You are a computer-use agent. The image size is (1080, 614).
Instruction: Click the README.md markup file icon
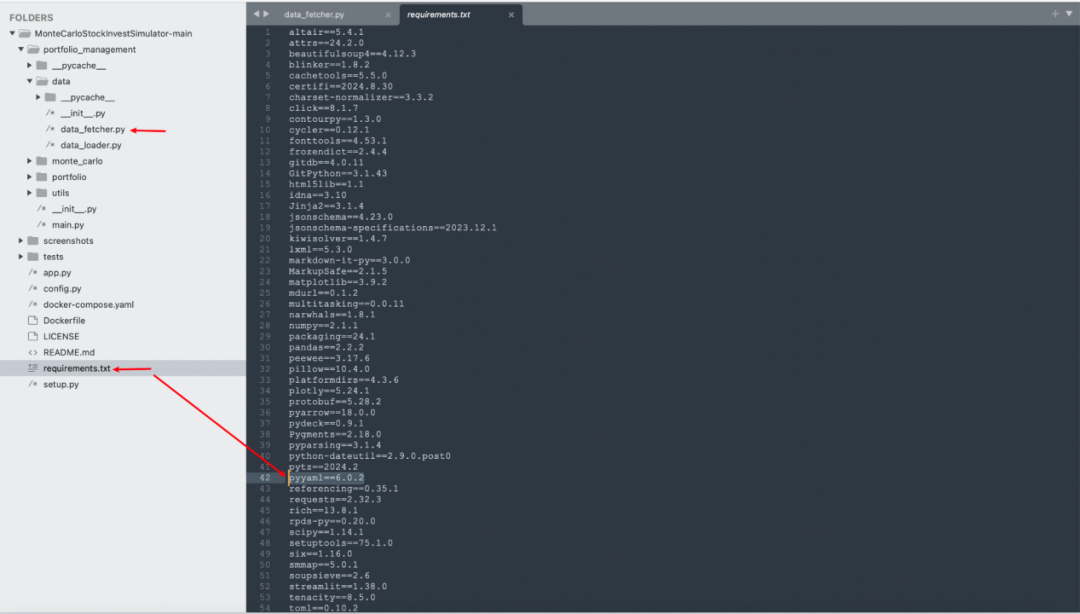point(33,353)
